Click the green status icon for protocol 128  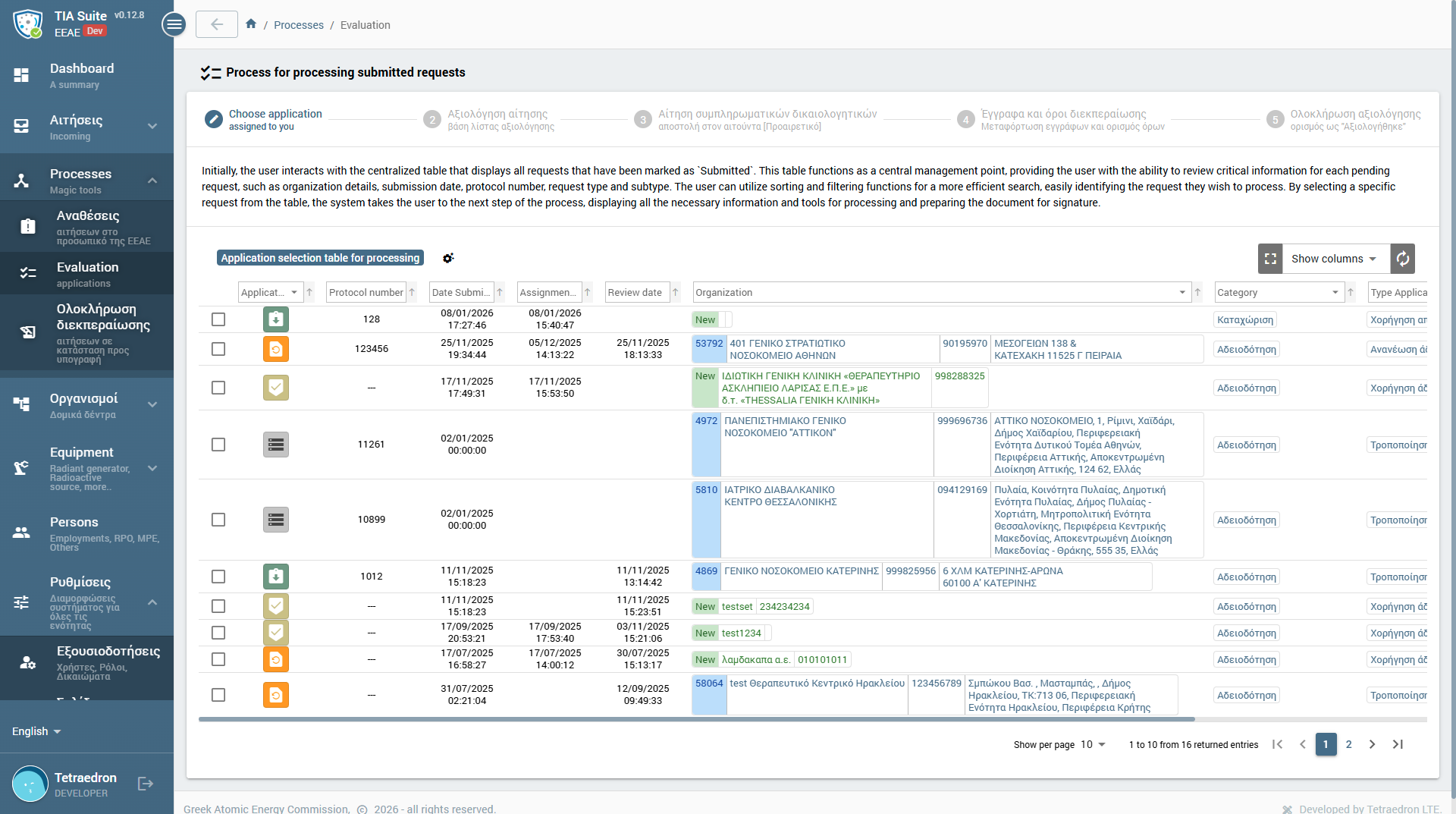point(276,319)
